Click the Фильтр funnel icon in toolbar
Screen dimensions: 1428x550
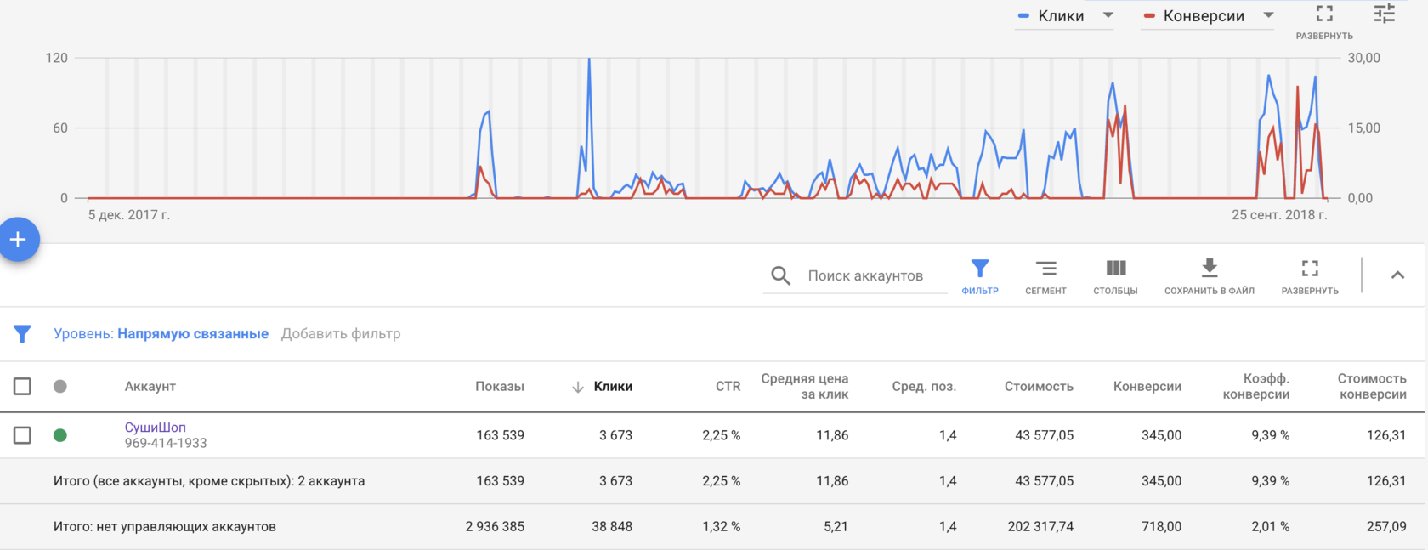click(x=980, y=268)
